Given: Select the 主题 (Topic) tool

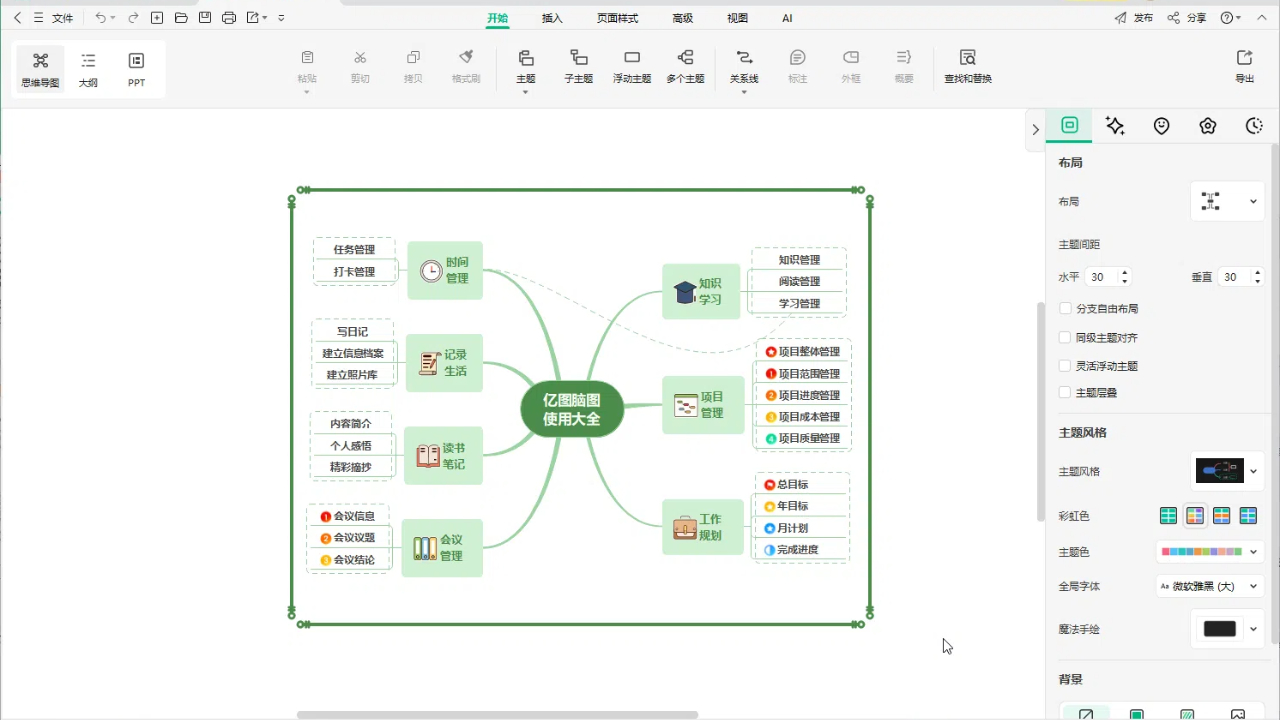Looking at the screenshot, I should coord(525,65).
